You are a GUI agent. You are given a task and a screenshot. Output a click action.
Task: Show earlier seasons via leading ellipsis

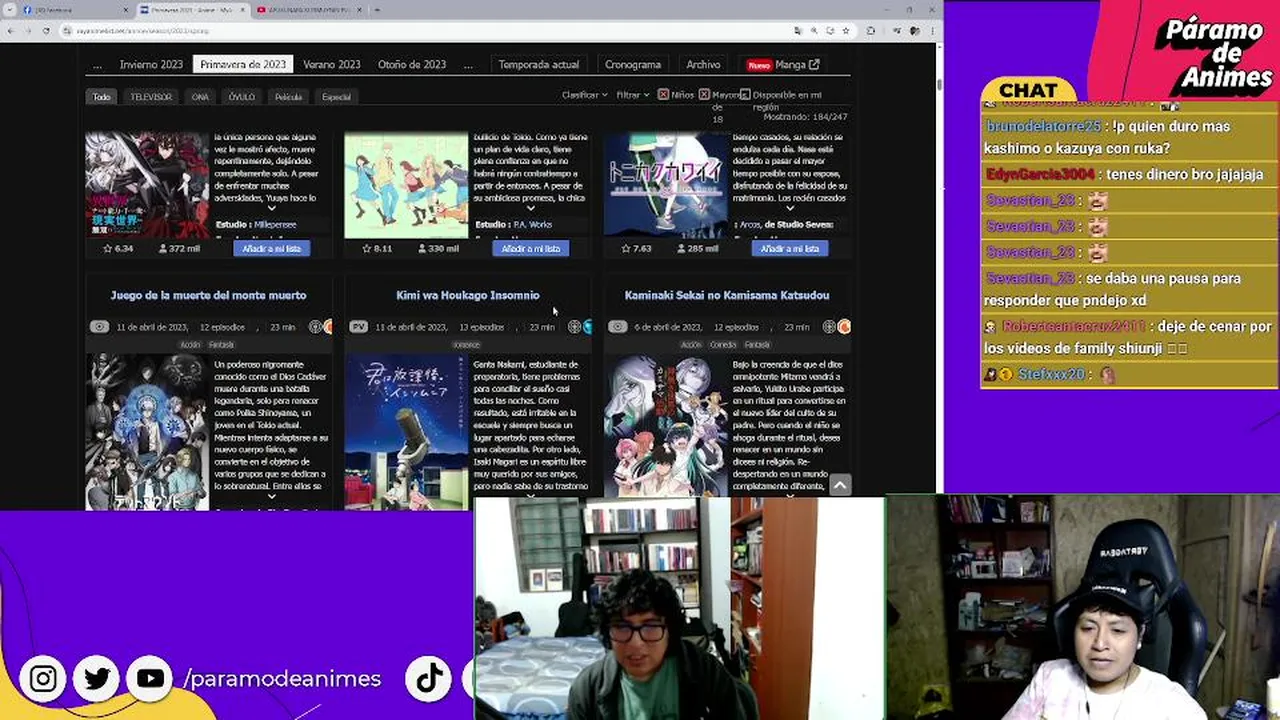pos(97,64)
